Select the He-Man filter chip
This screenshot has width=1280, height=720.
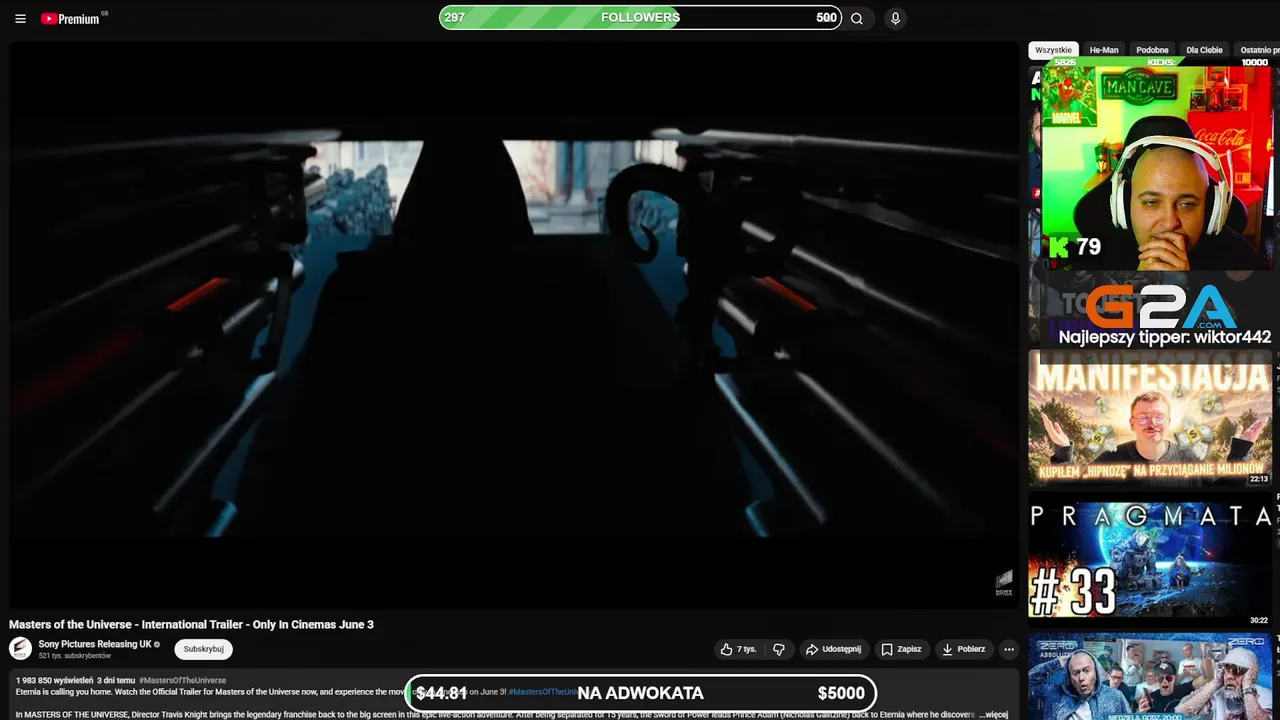(1104, 50)
